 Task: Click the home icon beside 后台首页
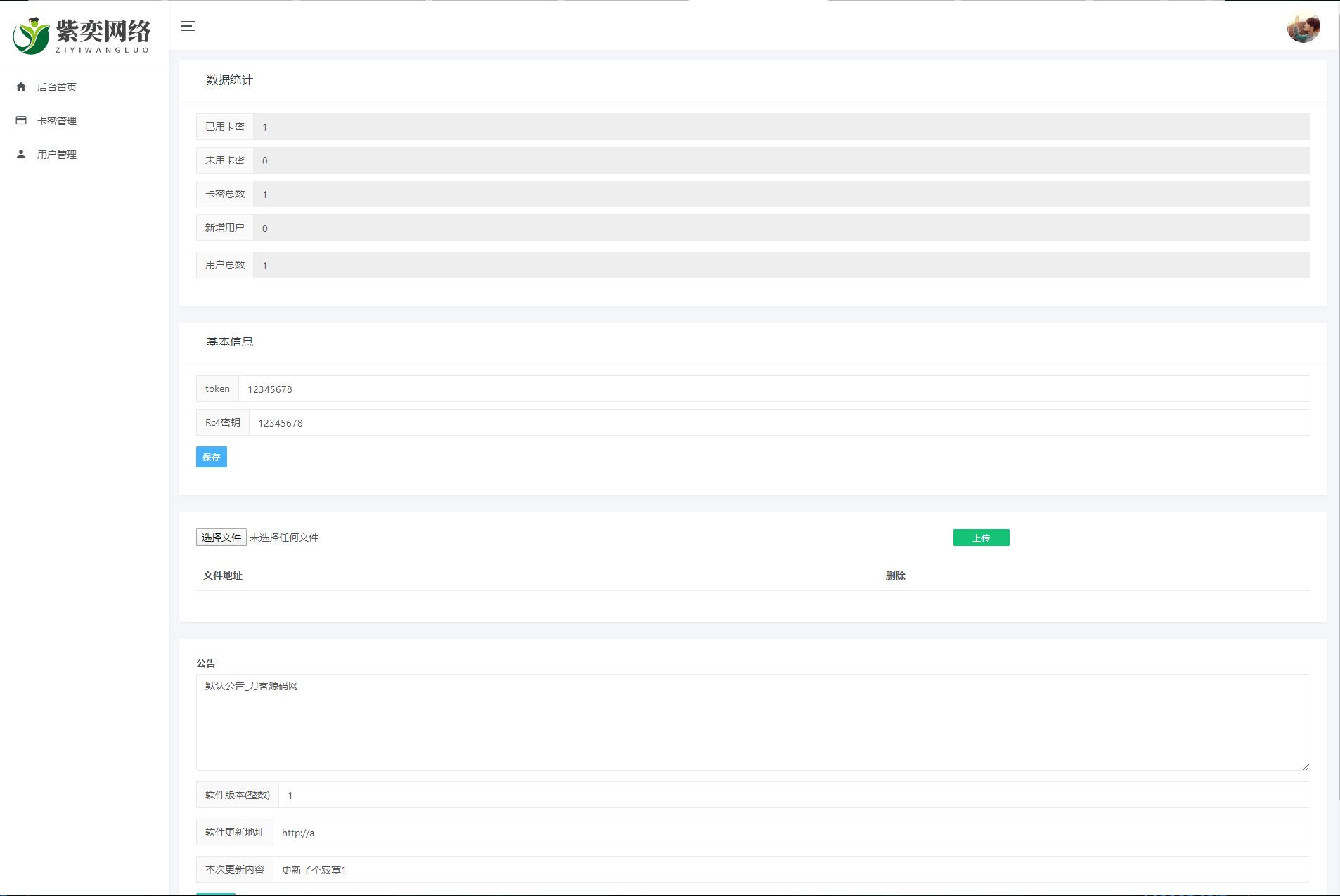(21, 86)
